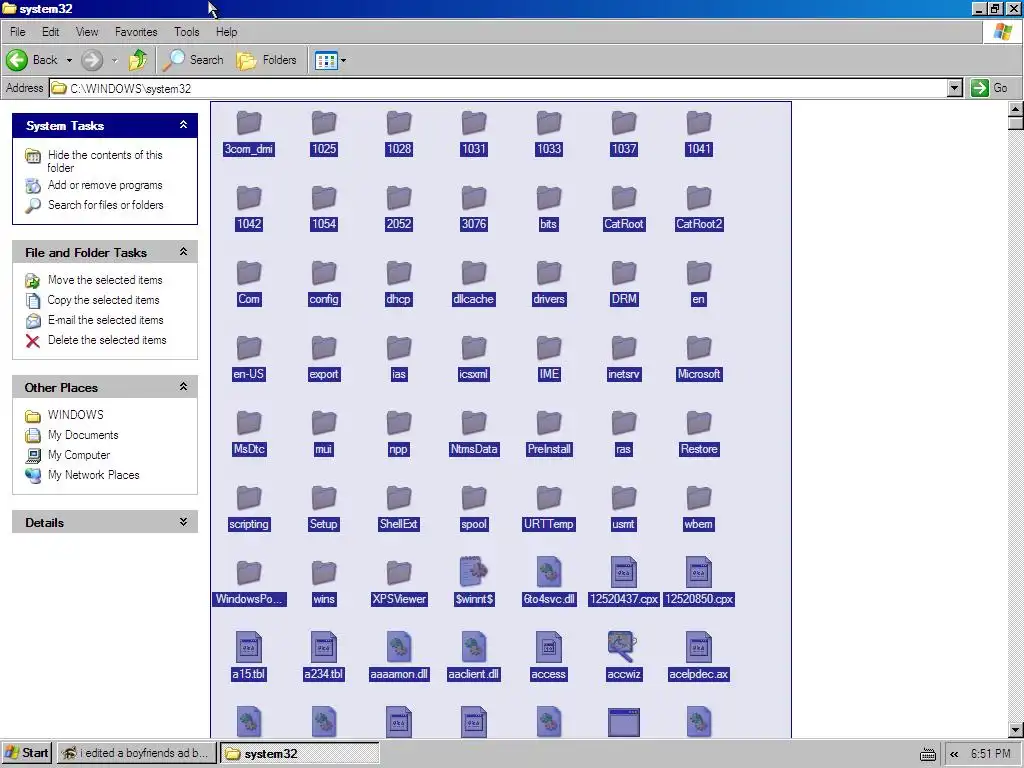Open My Documents from Other Places

83,435
